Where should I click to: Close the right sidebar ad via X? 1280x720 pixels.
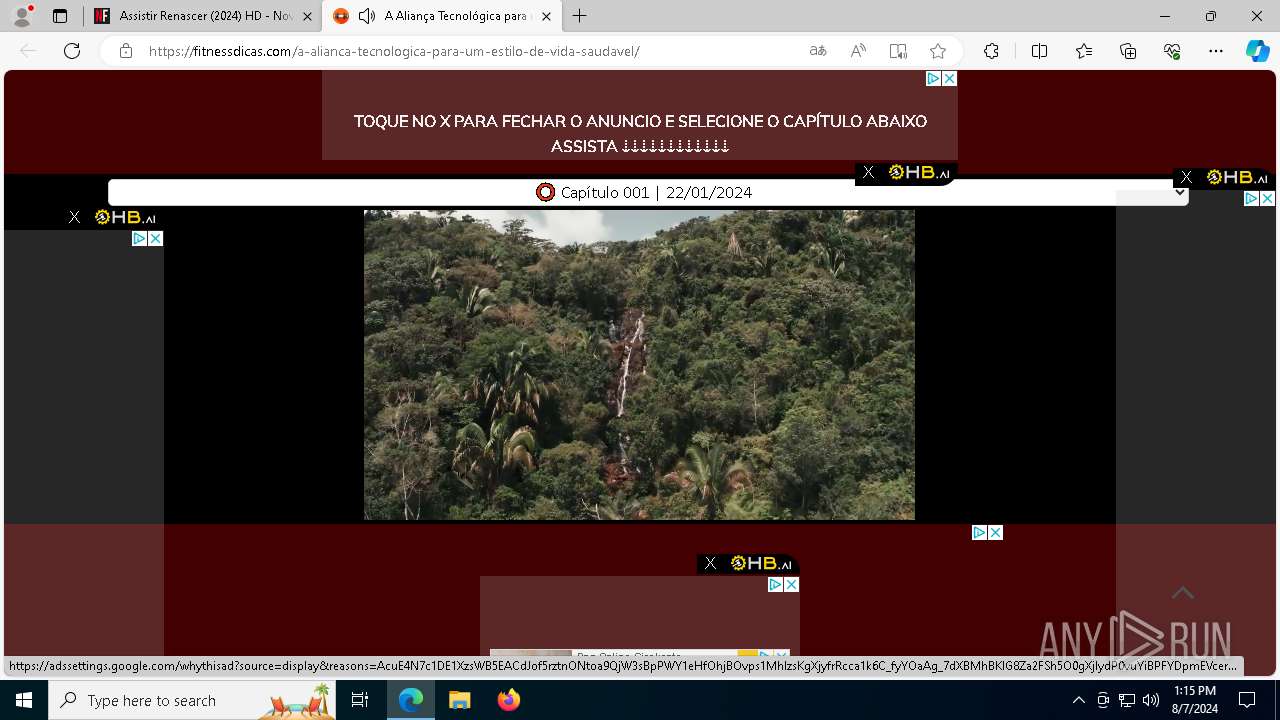[x=1267, y=199]
